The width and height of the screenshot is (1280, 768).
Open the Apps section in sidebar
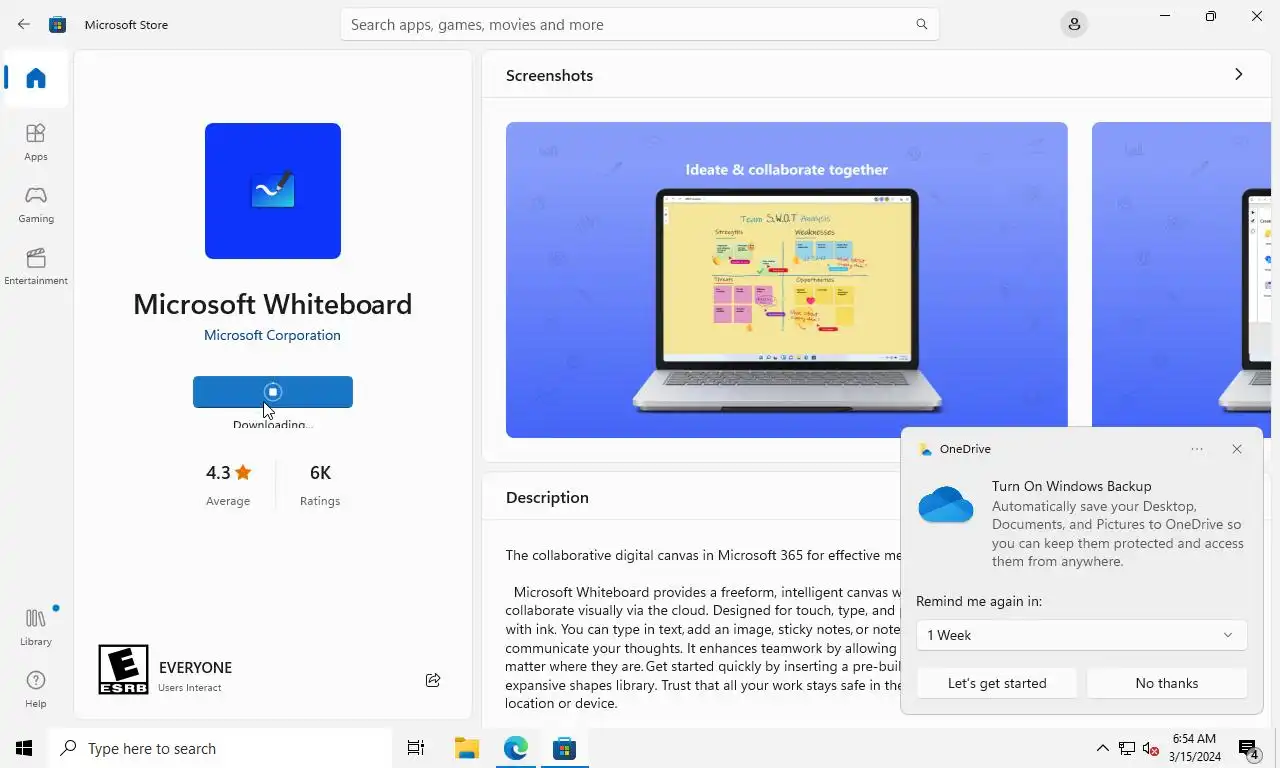[x=36, y=142]
